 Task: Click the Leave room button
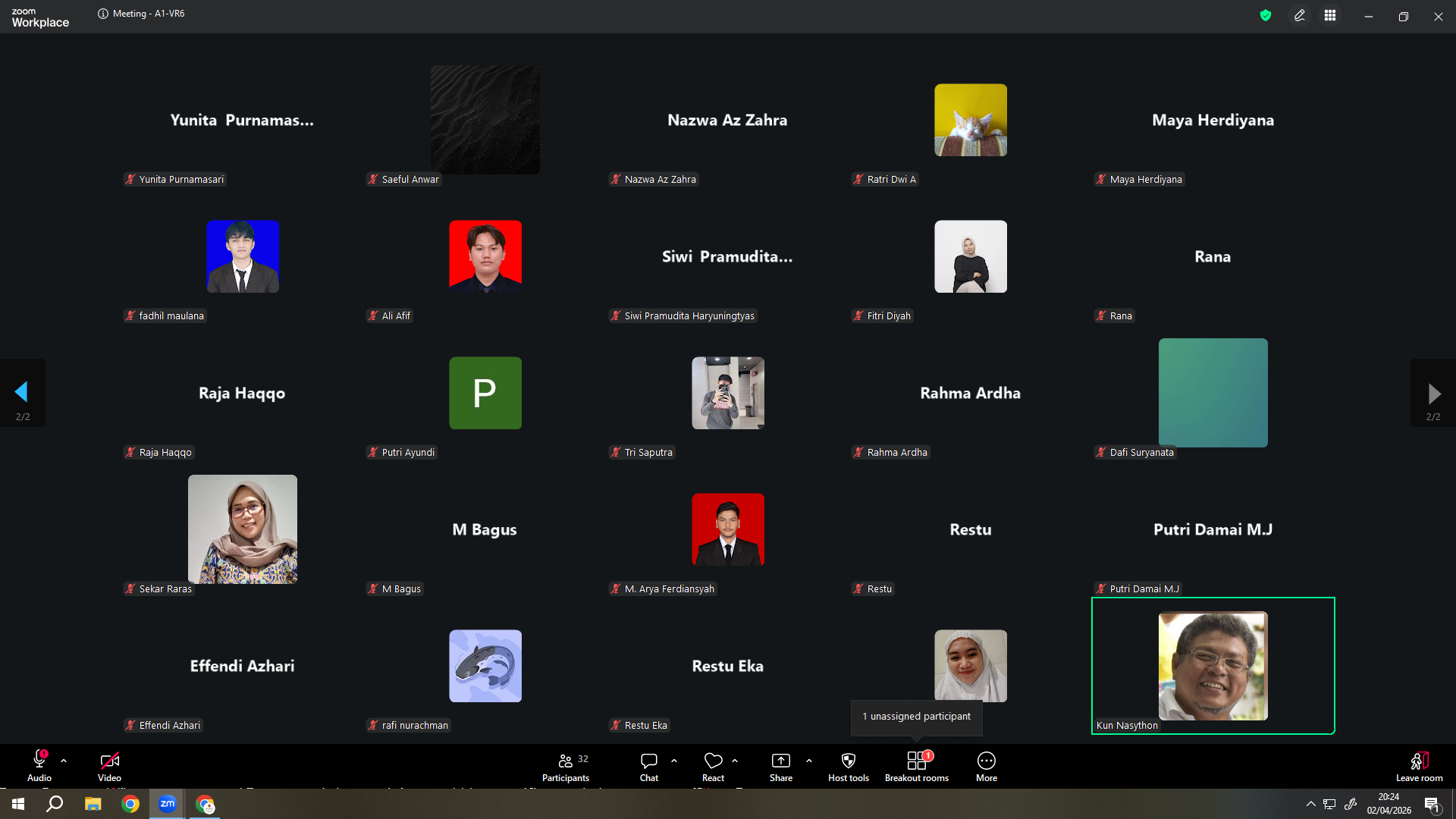pyautogui.click(x=1420, y=767)
